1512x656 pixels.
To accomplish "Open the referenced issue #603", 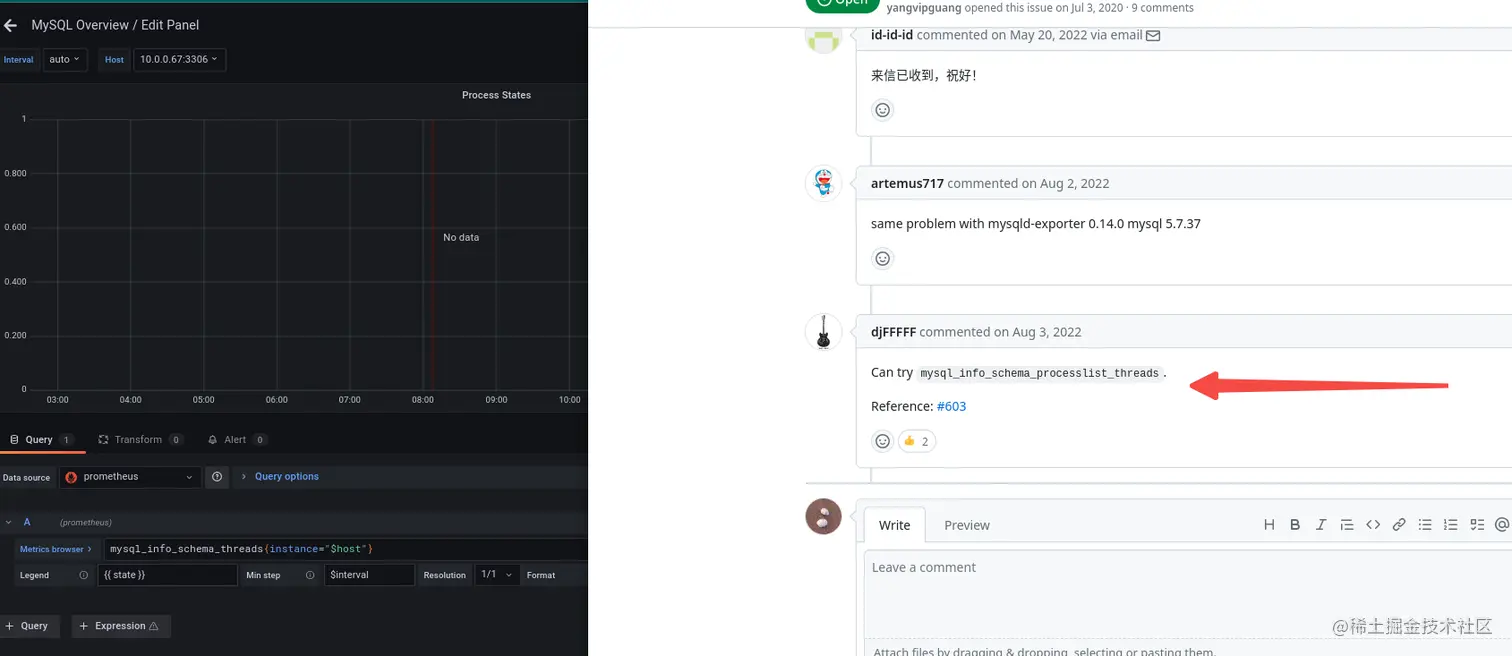I will (x=951, y=406).
